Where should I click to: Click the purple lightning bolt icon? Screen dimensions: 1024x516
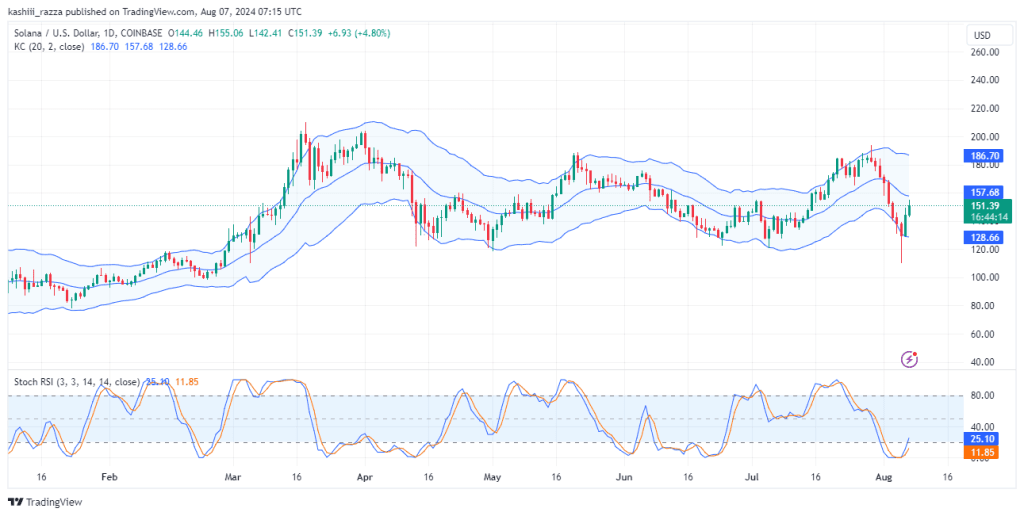[x=910, y=359]
